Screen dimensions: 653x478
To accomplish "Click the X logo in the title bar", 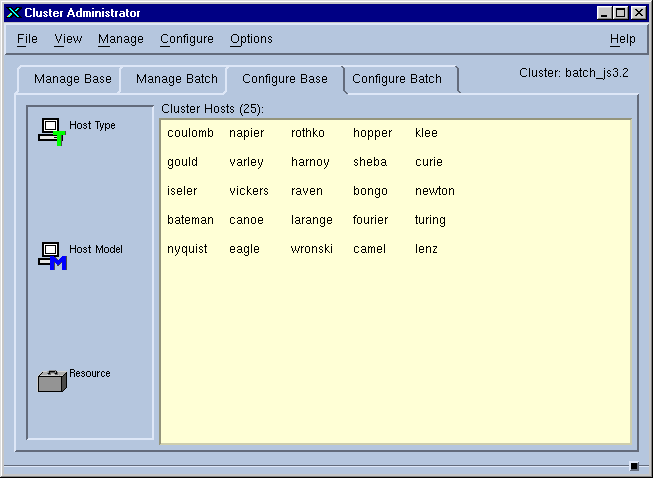I will pyautogui.click(x=13, y=13).
